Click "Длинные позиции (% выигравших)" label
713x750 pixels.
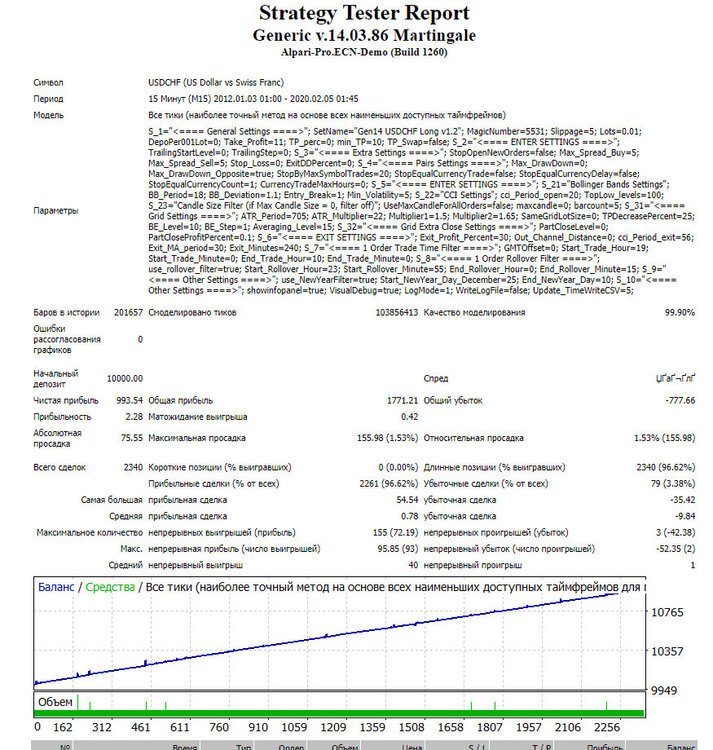coord(494,467)
